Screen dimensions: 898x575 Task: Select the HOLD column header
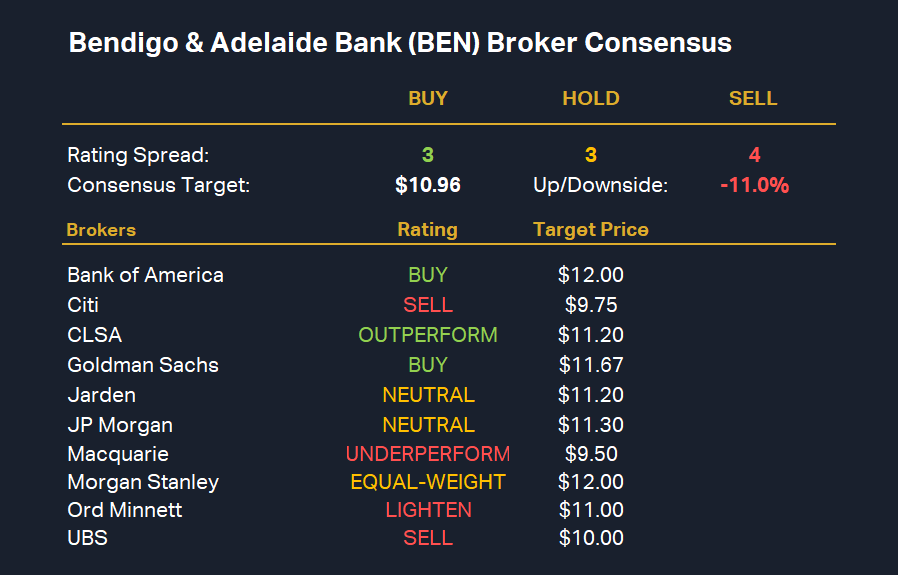click(590, 98)
